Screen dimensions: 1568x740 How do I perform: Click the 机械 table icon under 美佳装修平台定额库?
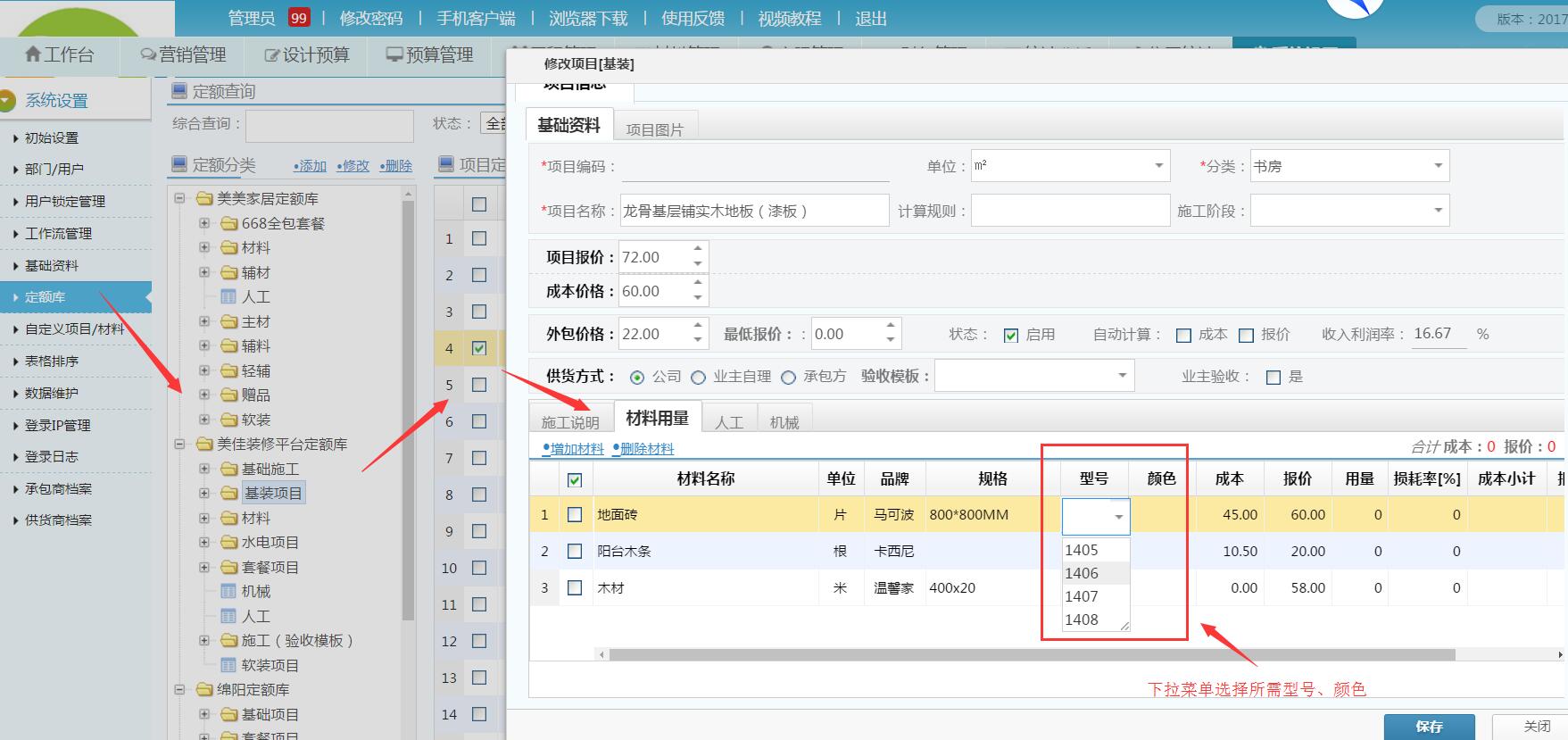point(228,591)
